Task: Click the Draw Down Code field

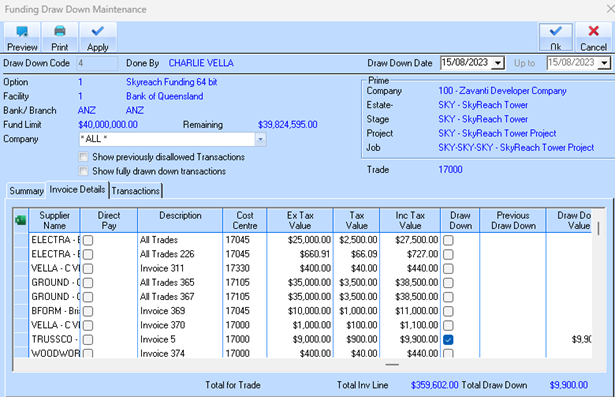Action: (97, 63)
